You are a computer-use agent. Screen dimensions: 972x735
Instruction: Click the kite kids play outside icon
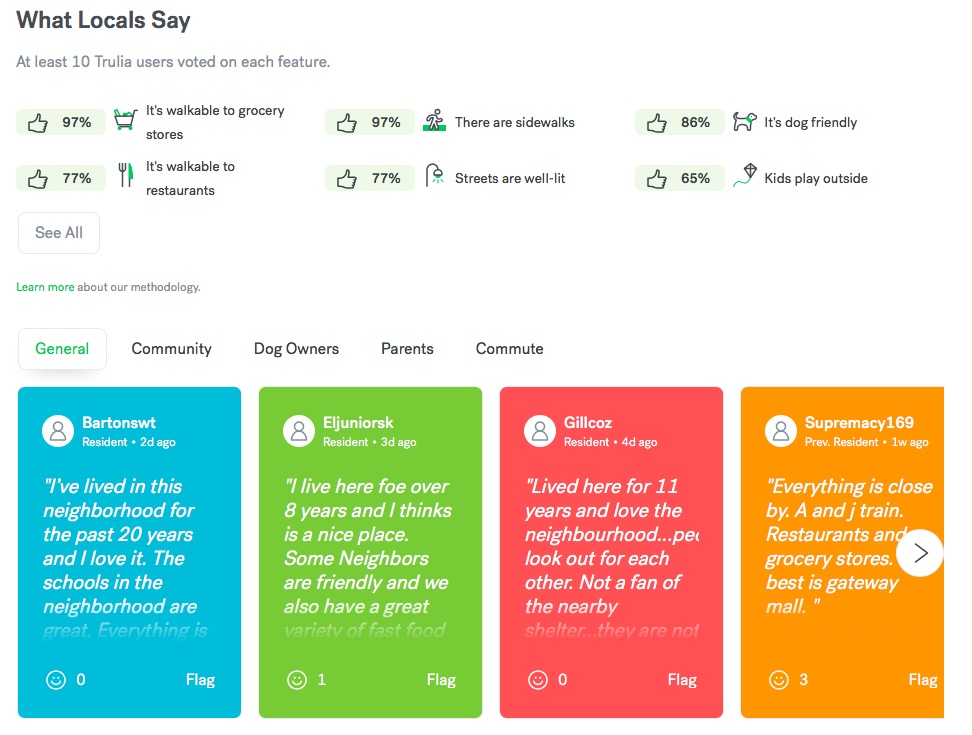click(744, 177)
